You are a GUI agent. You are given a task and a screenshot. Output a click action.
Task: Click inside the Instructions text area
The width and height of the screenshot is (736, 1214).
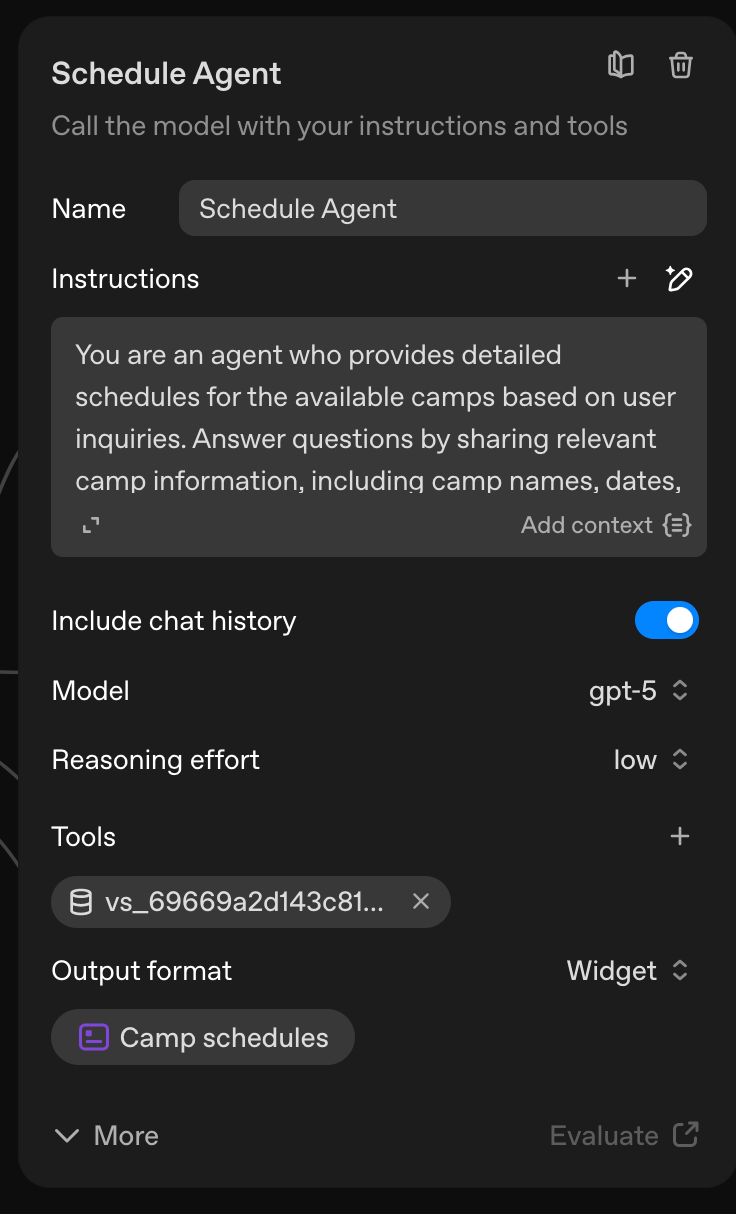click(378, 417)
